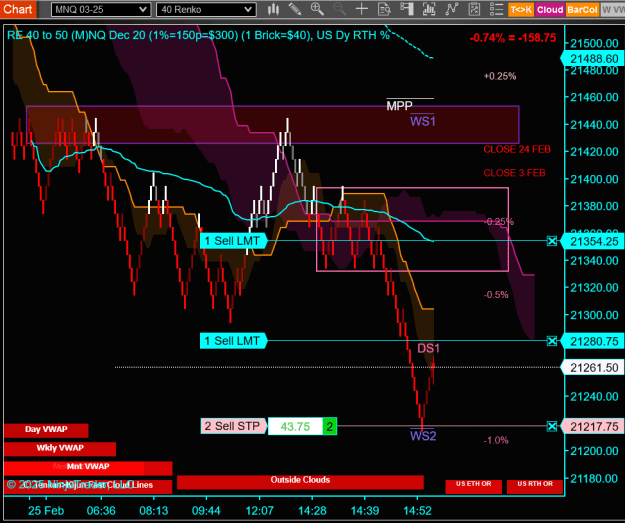Screen dimensions: 625x523
Task: Click the zoom out magnifier icon
Action: [x=339, y=9]
